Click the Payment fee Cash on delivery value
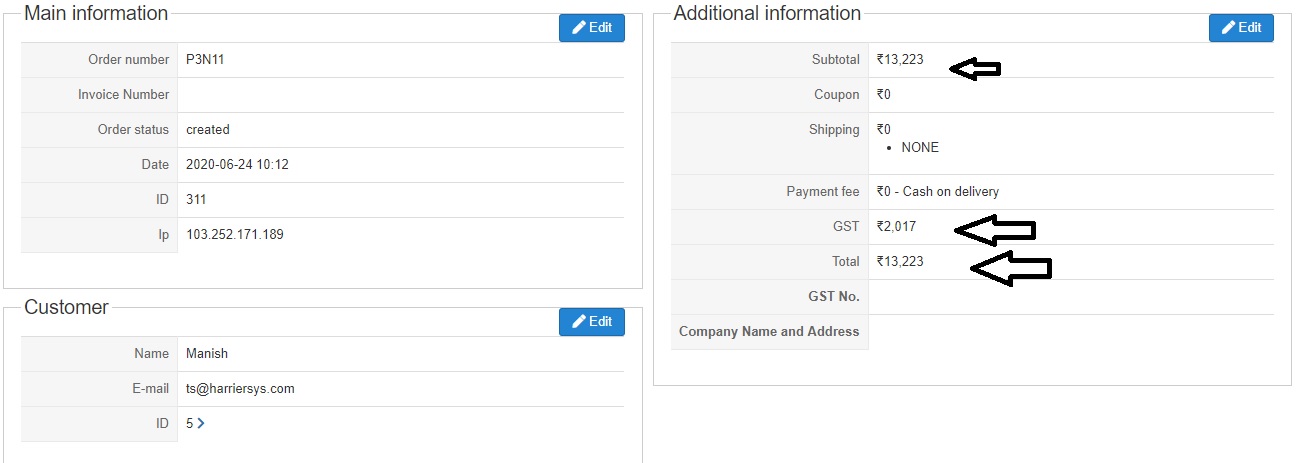Image resolution: width=1307 pixels, height=463 pixels. pos(937,192)
